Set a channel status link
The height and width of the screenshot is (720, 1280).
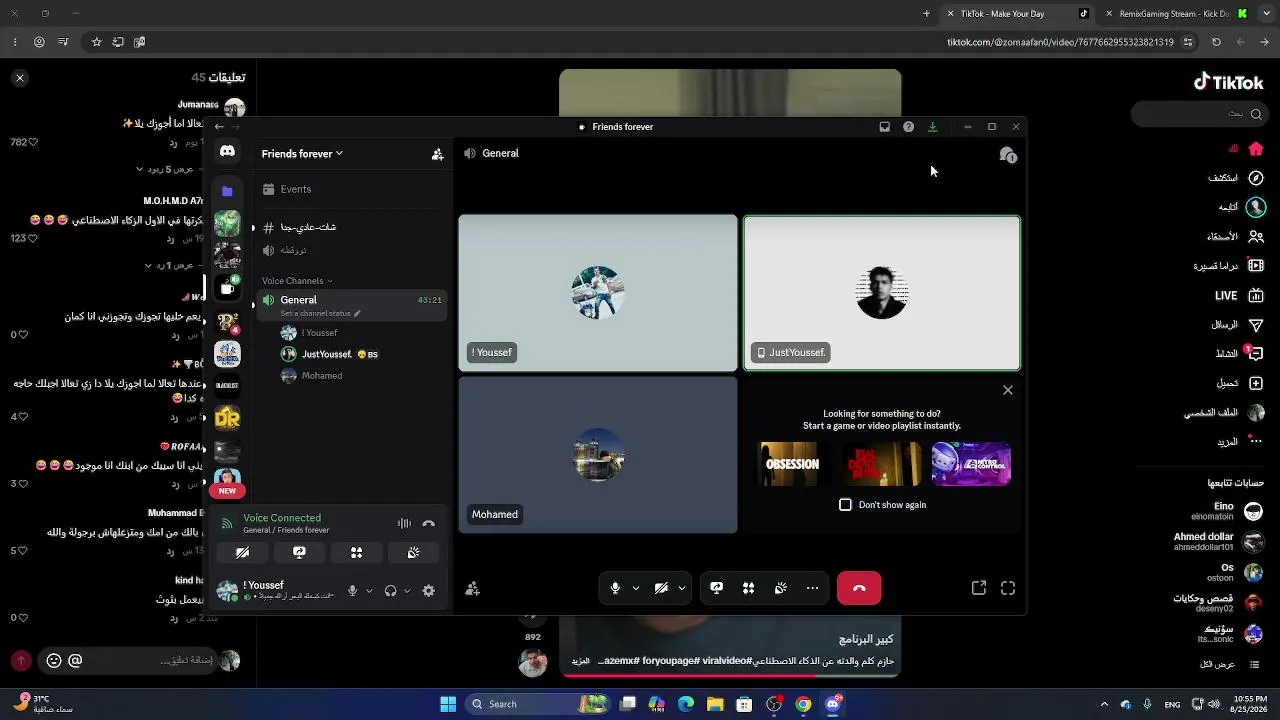click(320, 313)
